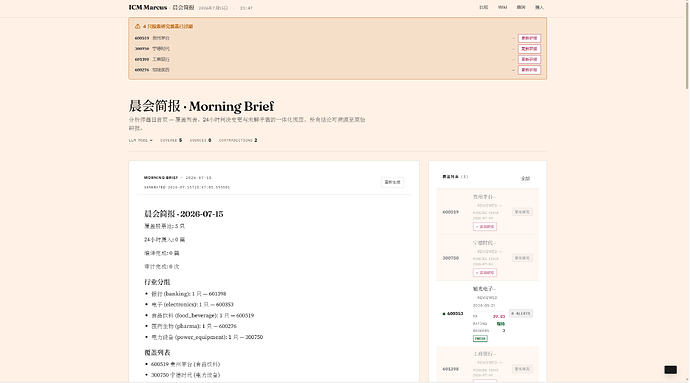Click the grey button on coverage row 300750
Screen dimensions: 690x383
pyautogui.click(x=522, y=258)
